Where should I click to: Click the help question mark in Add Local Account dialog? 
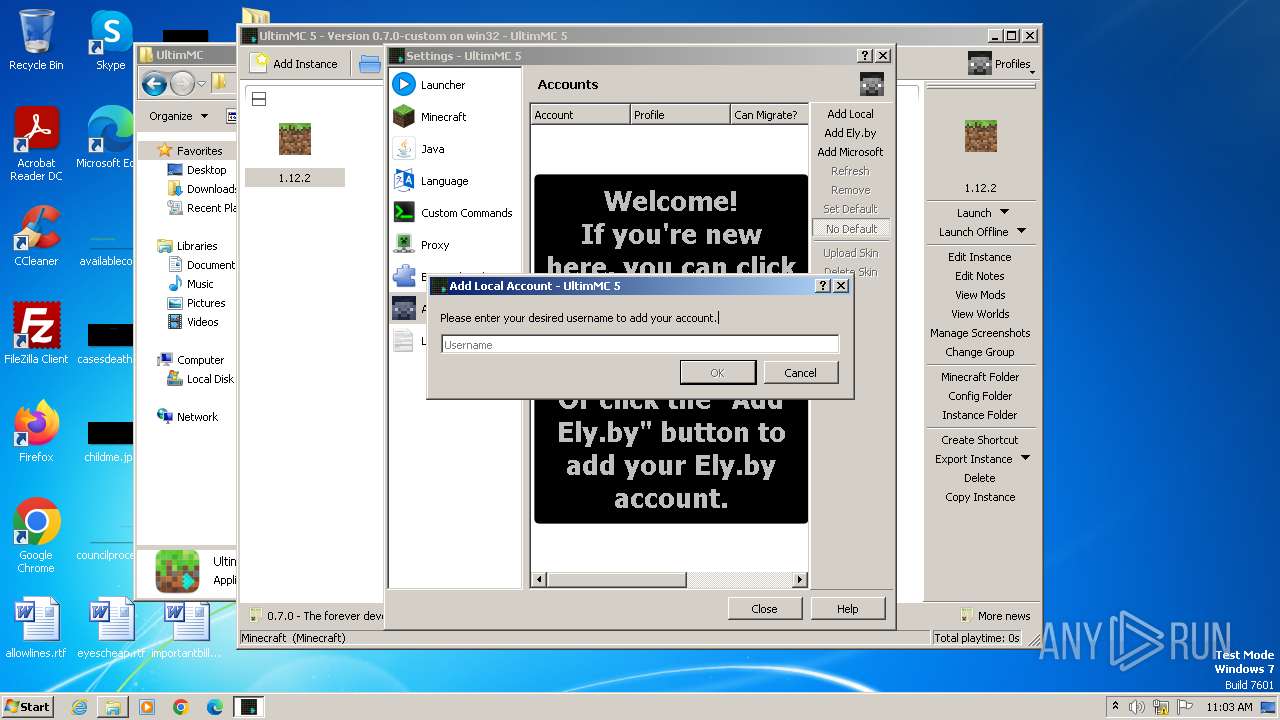tap(823, 285)
